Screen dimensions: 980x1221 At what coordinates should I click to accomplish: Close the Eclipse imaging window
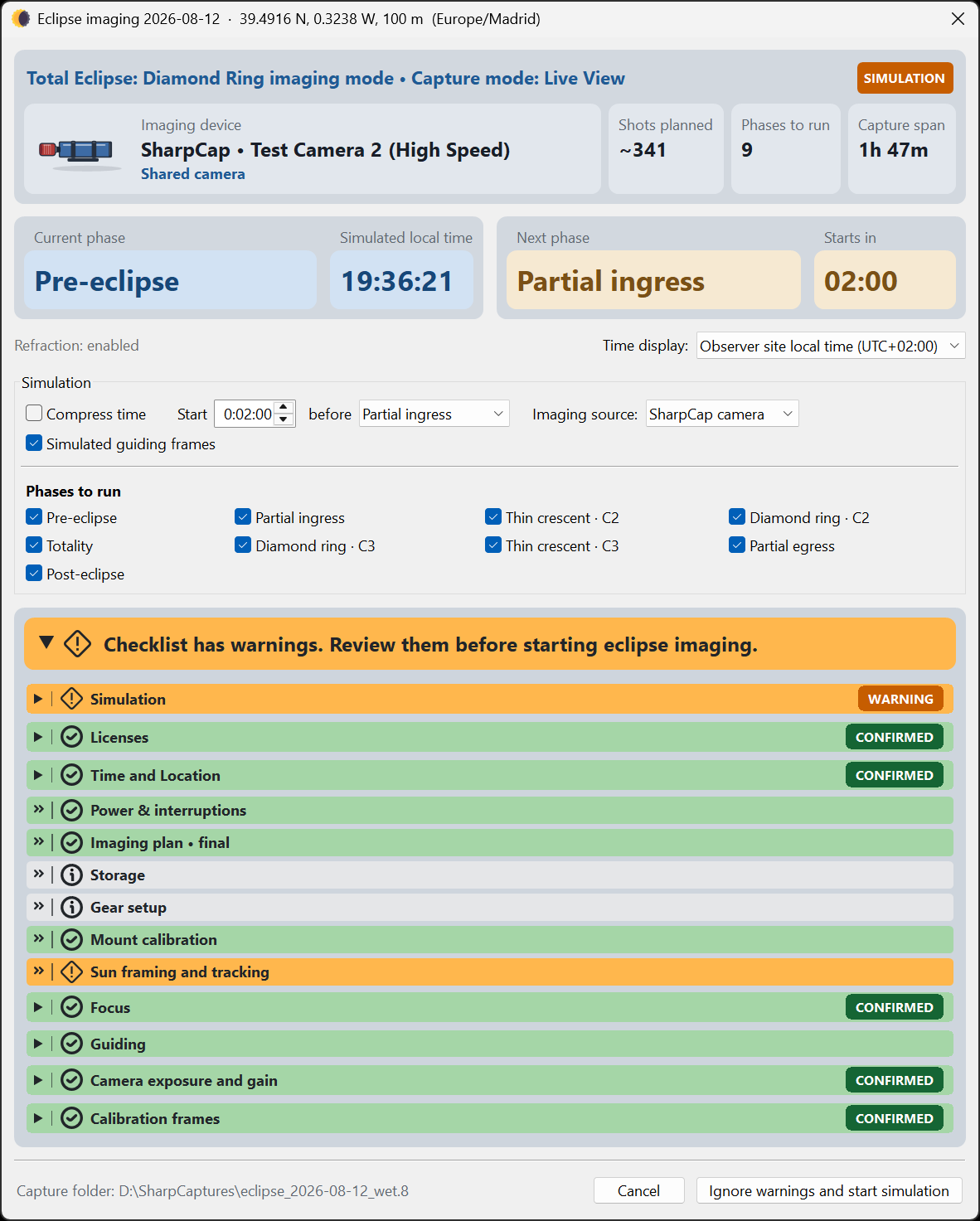pyautogui.click(x=958, y=18)
